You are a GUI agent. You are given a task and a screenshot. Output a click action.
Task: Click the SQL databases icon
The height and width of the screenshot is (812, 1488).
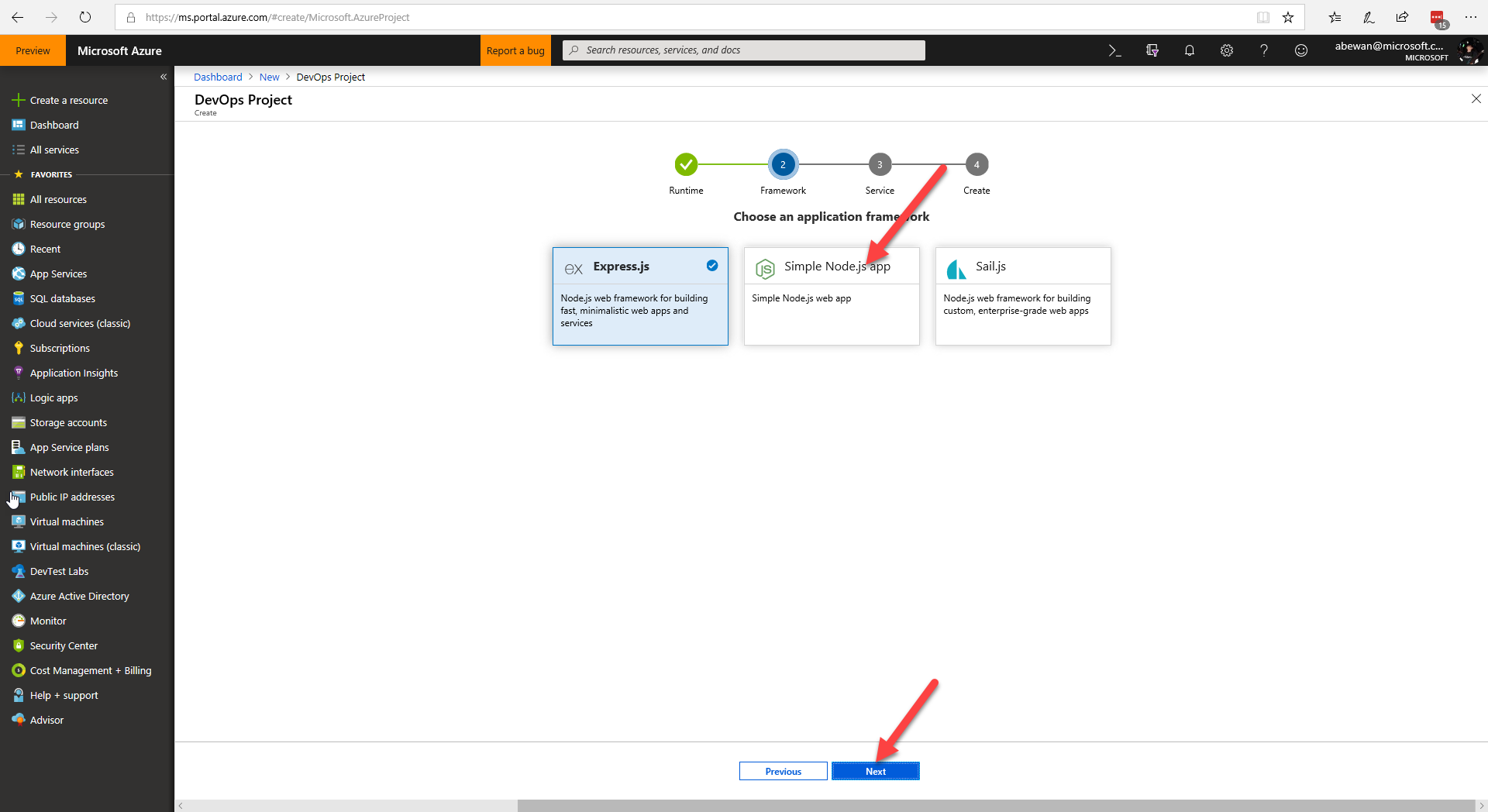coord(19,298)
